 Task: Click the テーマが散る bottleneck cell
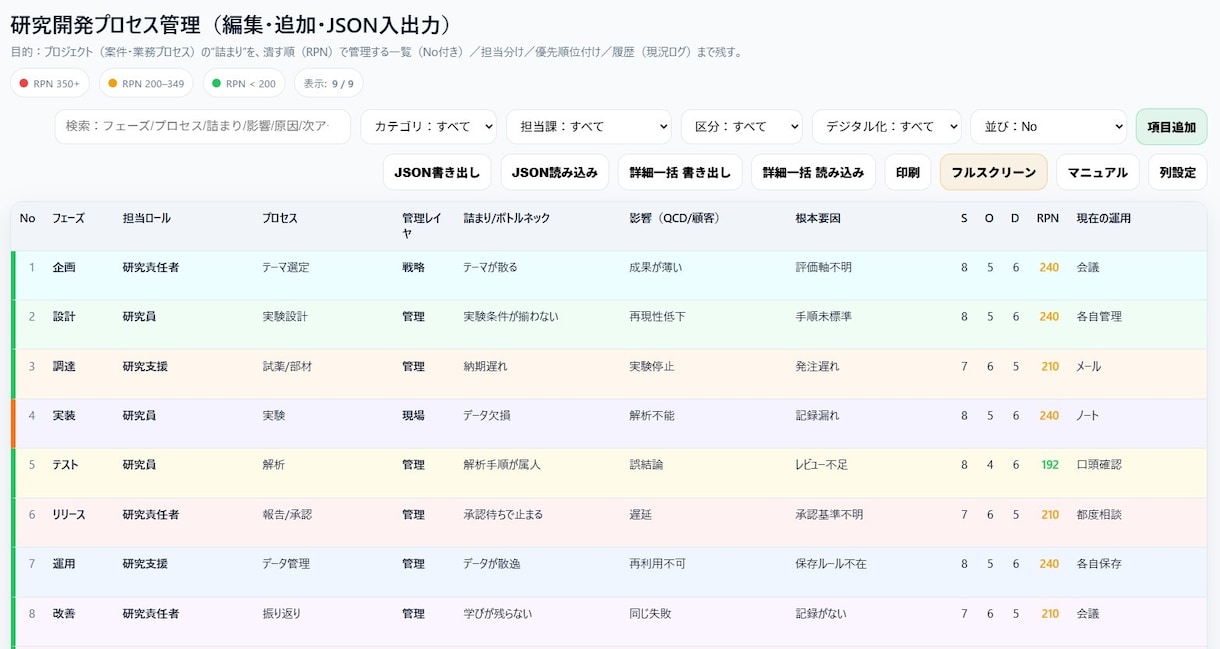(490, 267)
